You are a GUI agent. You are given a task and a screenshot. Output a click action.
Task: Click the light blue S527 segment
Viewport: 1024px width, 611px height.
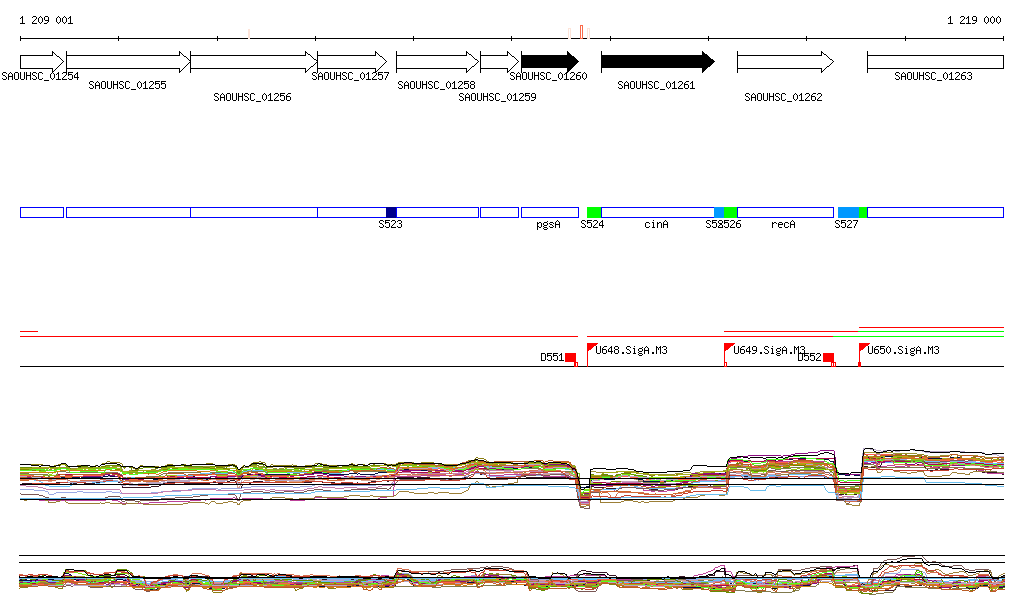coord(848,212)
